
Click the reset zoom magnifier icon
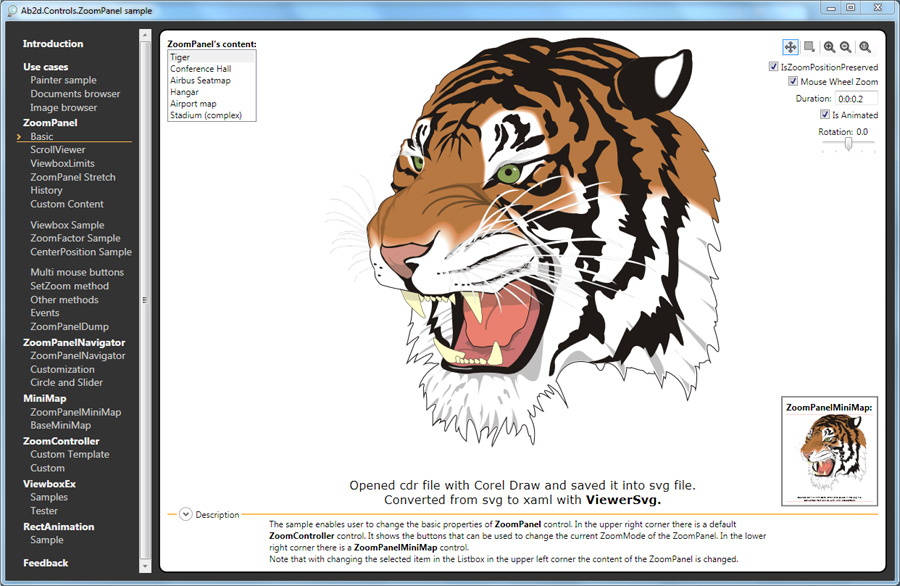(865, 47)
